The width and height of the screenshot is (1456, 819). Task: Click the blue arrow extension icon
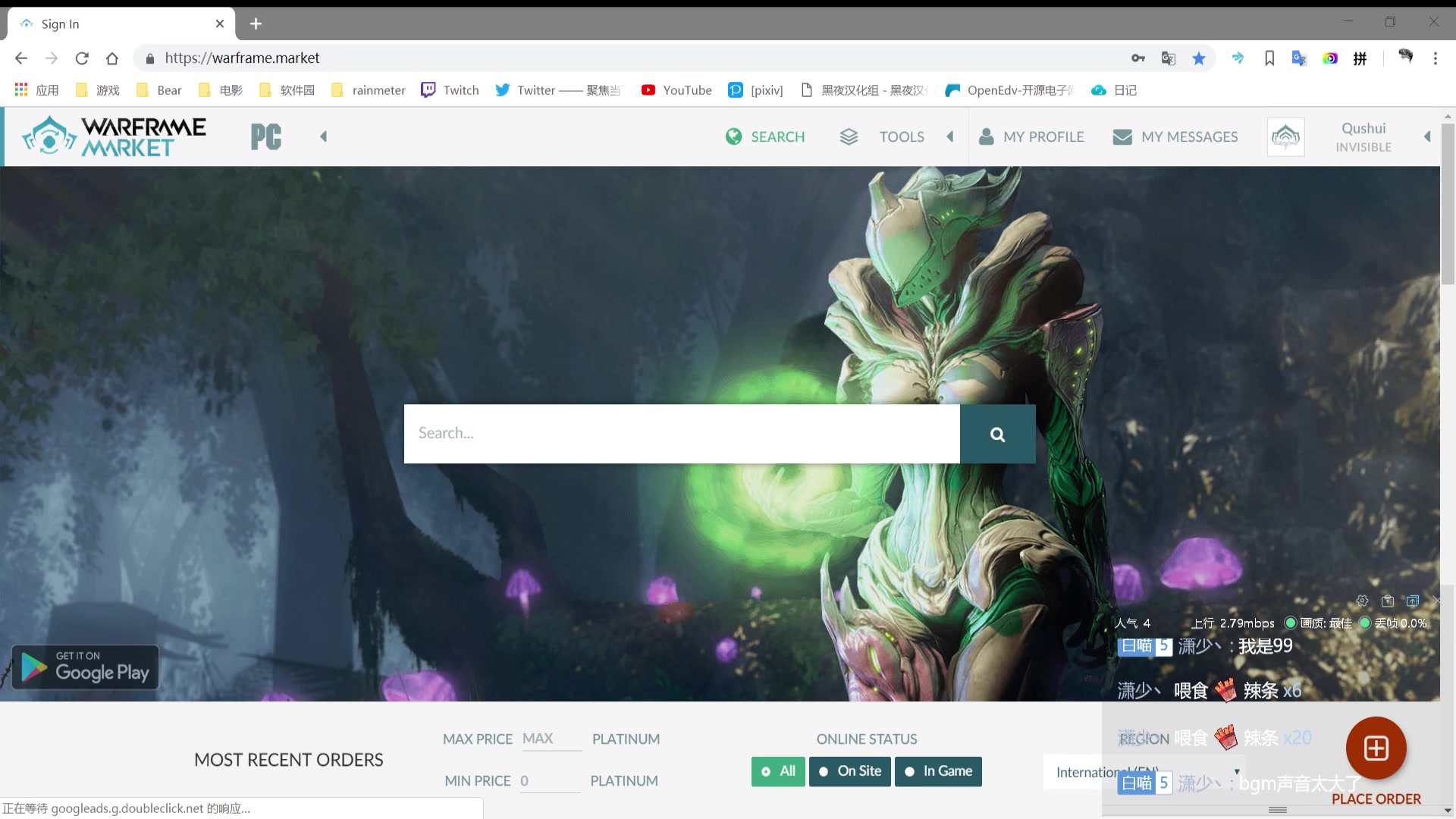coord(1238,58)
